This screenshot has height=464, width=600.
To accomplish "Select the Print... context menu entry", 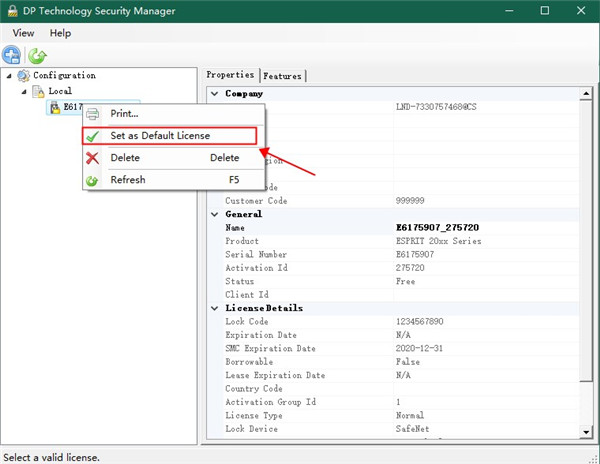I will (x=124, y=114).
